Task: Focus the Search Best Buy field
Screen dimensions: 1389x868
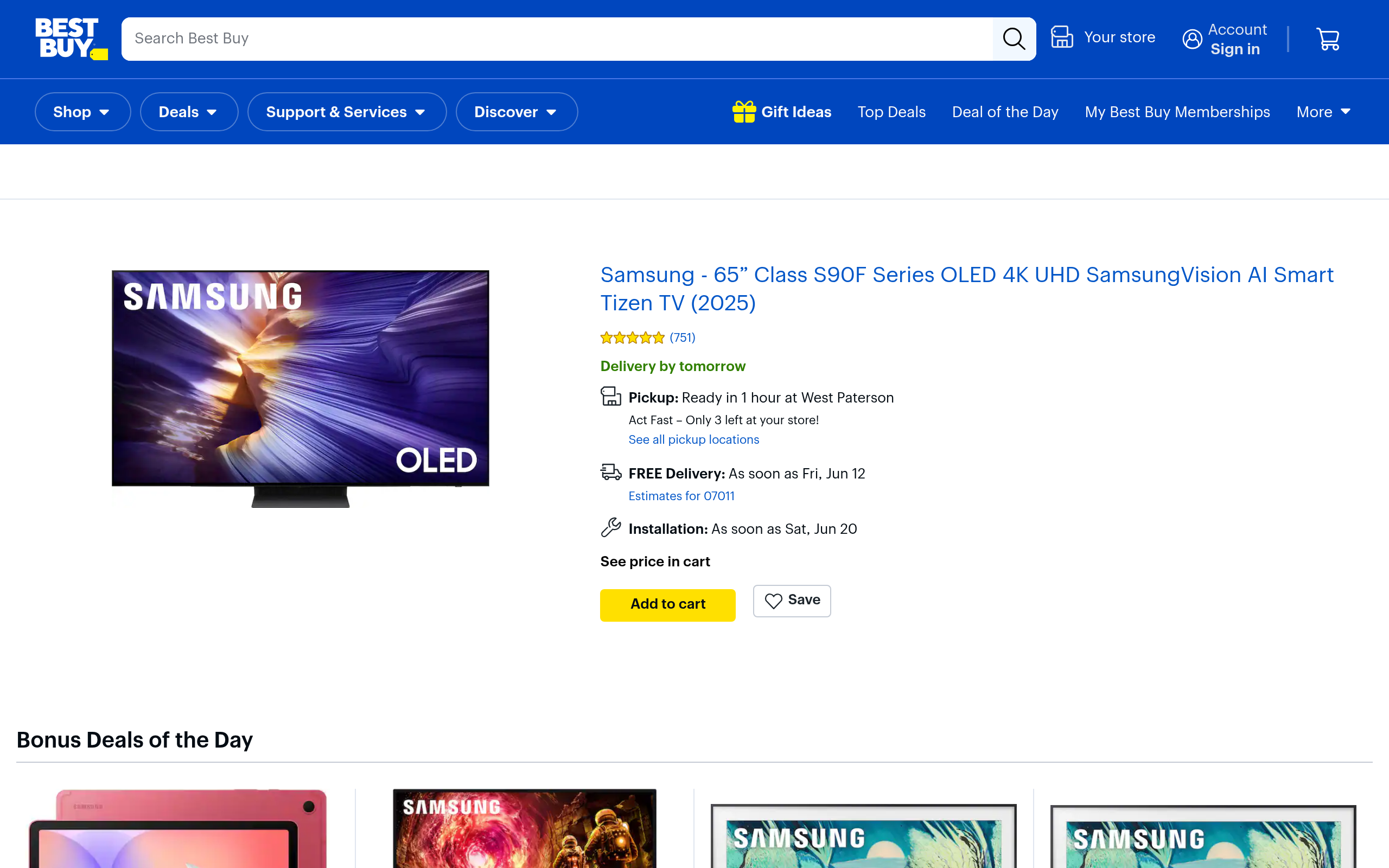Action: (557, 39)
